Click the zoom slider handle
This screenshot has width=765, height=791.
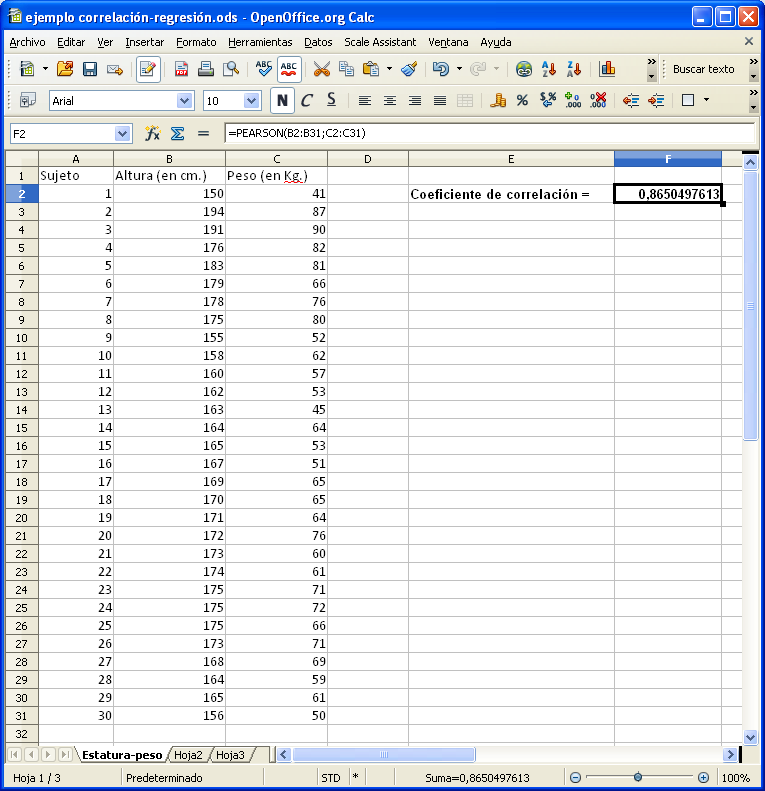pos(638,777)
